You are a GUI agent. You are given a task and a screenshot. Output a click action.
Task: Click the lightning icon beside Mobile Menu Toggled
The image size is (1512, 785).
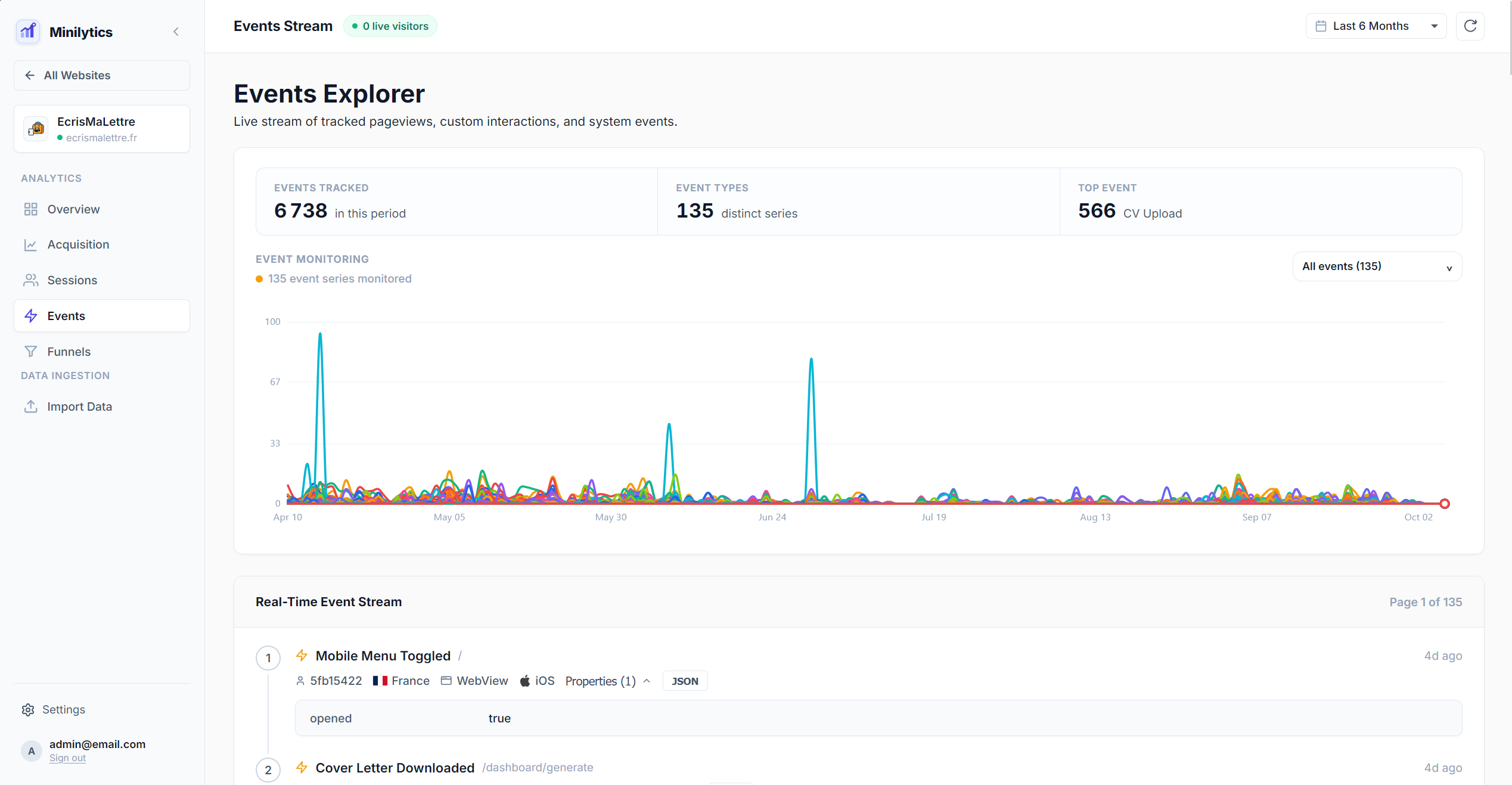click(302, 656)
